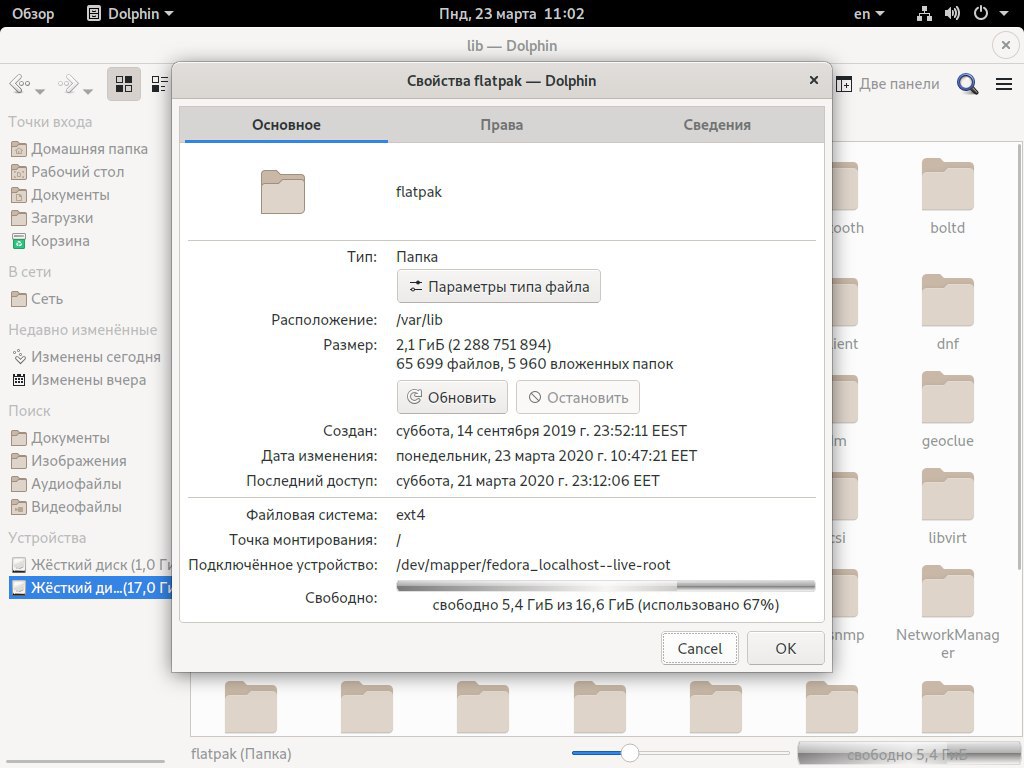Open the date and time clock menu
1024x768 pixels.
point(511,14)
